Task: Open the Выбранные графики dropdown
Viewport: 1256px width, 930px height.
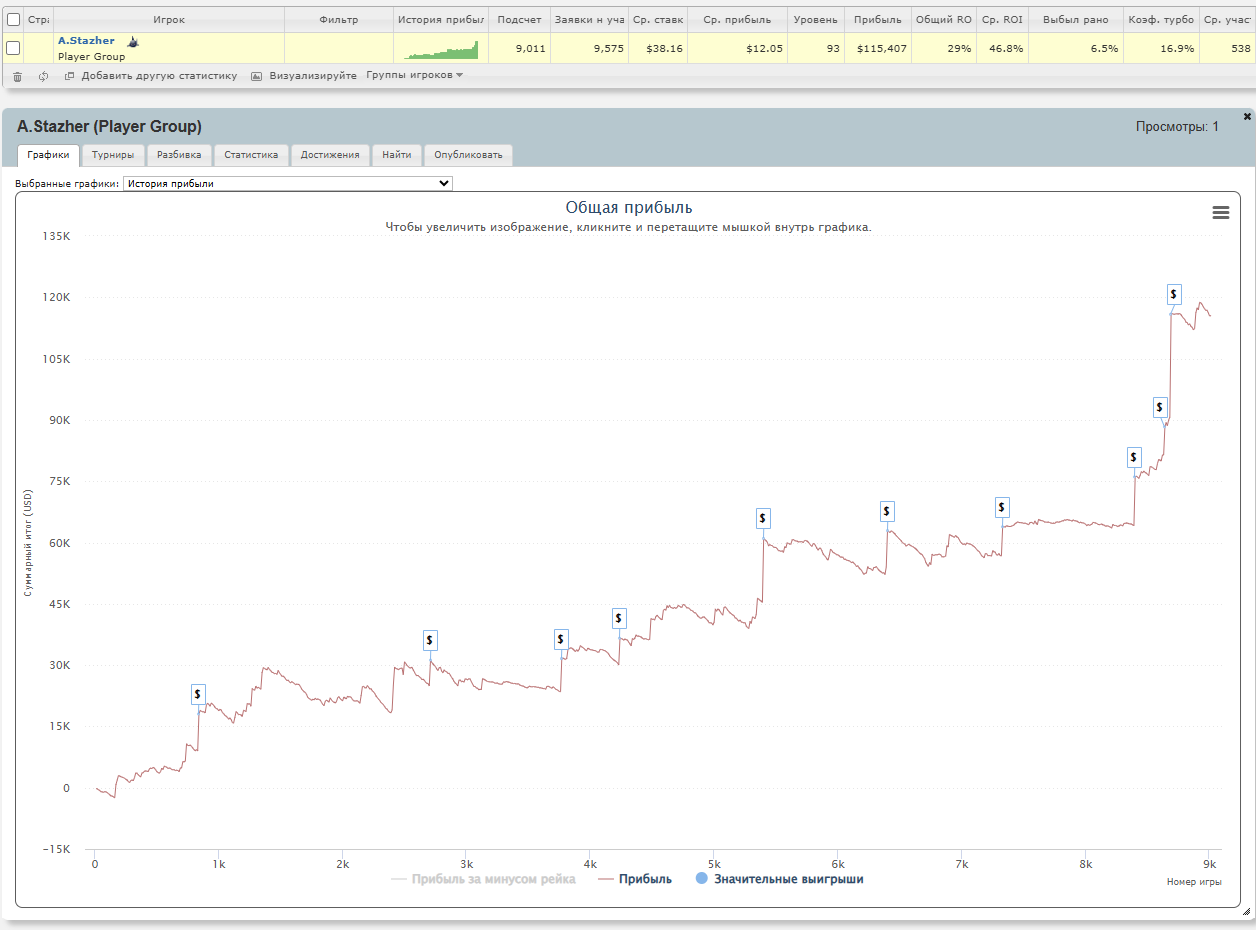Action: (288, 184)
